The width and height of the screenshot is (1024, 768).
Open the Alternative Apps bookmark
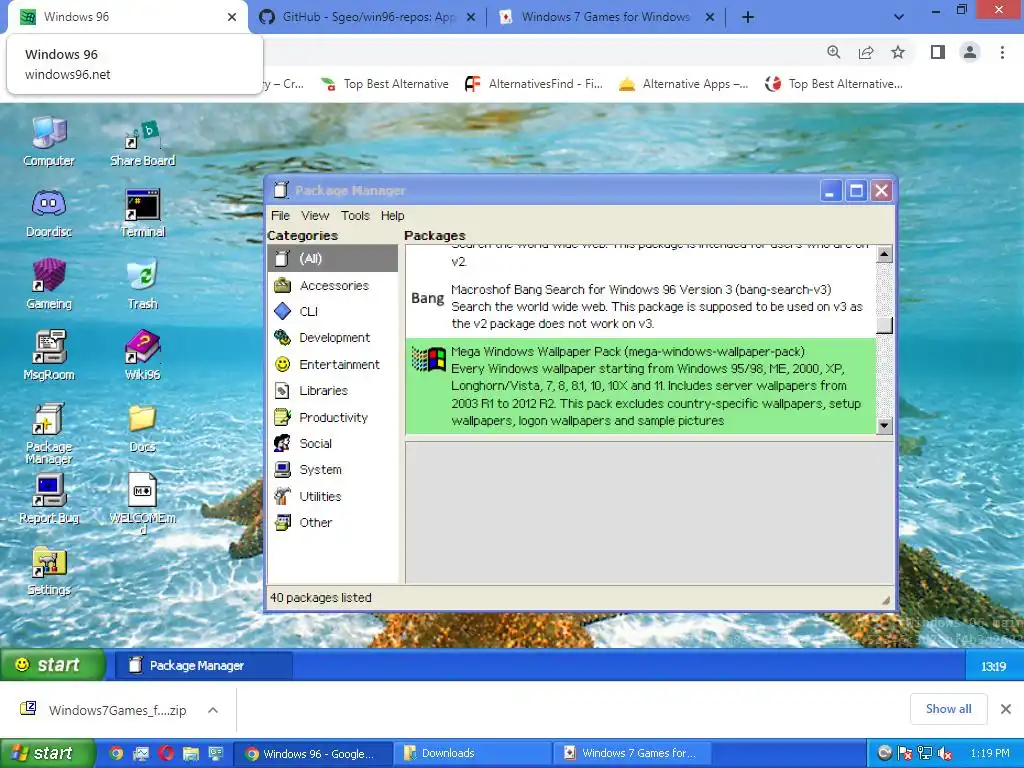pyautogui.click(x=683, y=84)
